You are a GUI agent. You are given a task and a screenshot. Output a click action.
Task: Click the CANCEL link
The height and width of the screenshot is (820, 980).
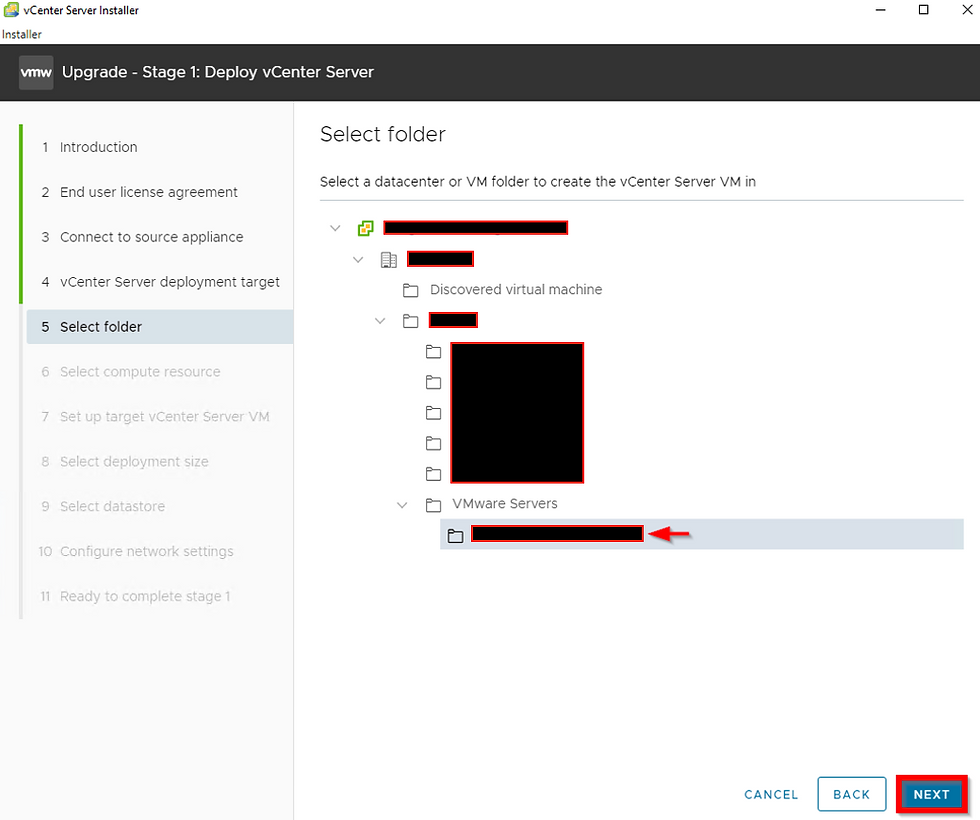click(x=771, y=794)
